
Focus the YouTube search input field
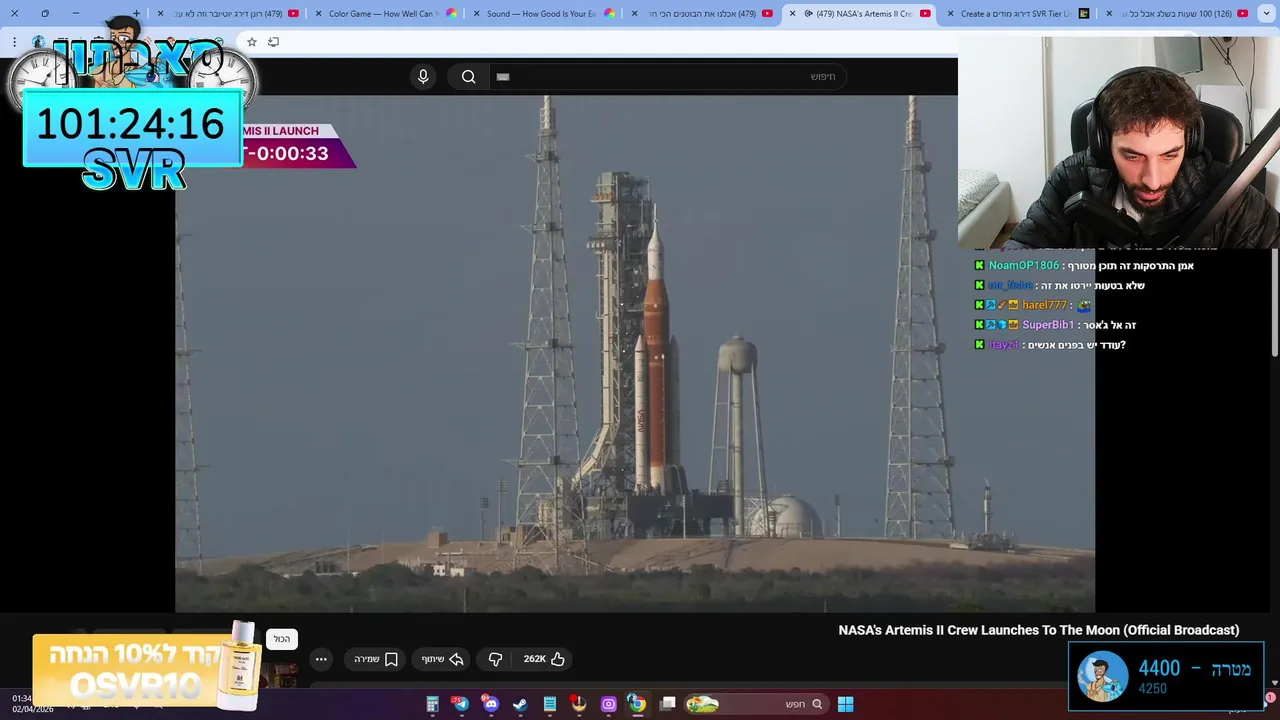point(668,77)
